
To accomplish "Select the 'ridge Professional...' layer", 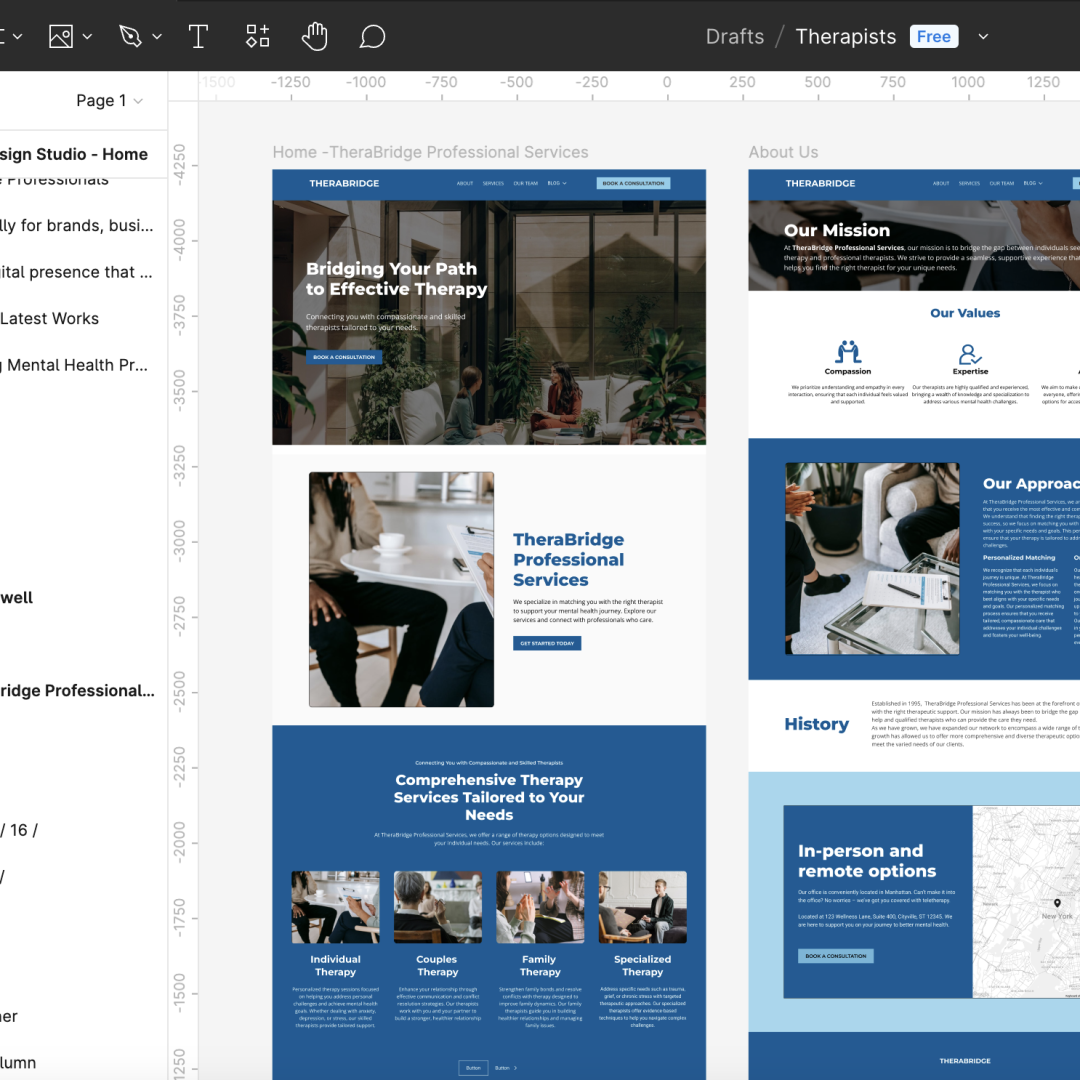I will [77, 691].
